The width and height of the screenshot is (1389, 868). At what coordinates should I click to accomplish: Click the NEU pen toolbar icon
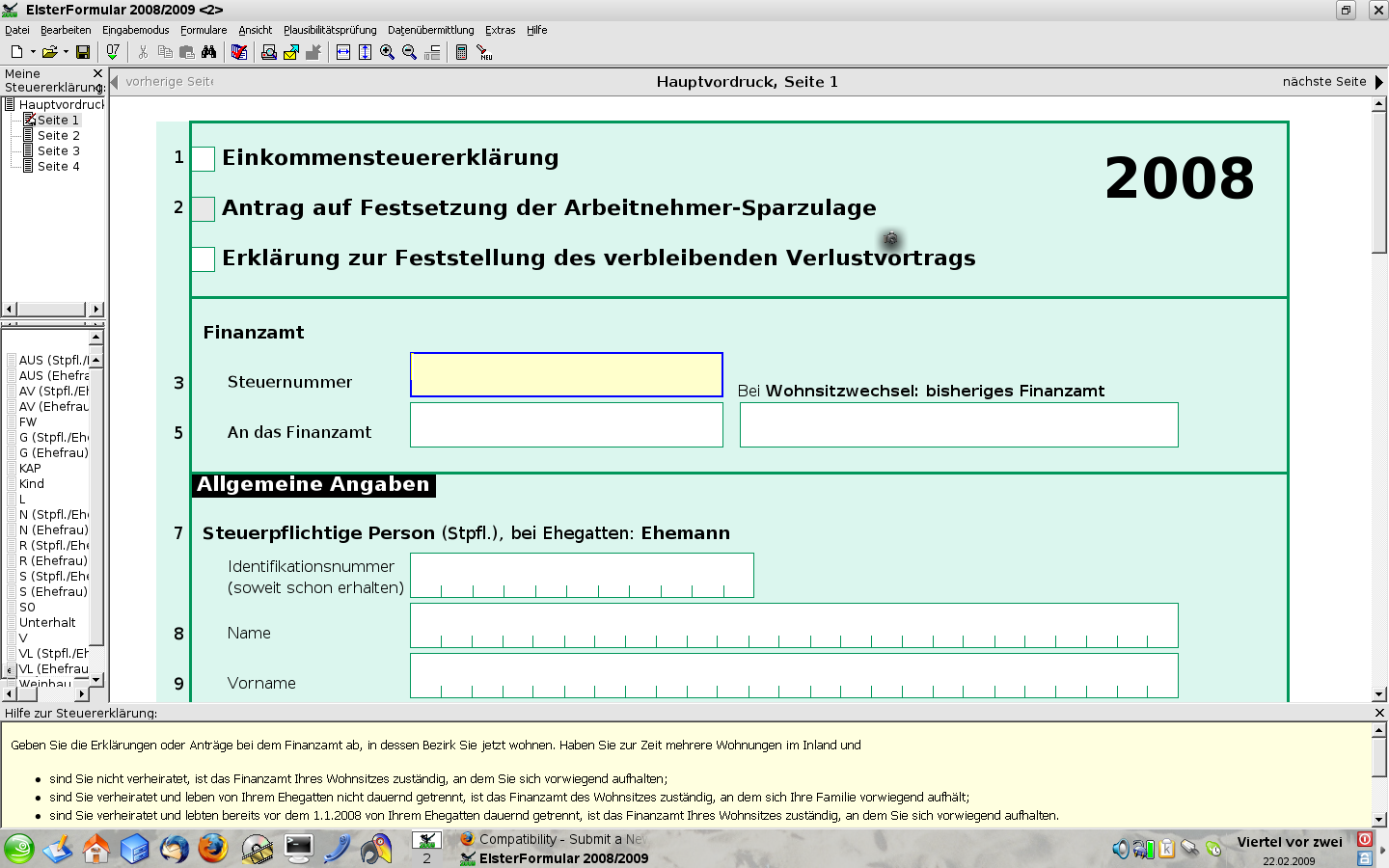(484, 52)
